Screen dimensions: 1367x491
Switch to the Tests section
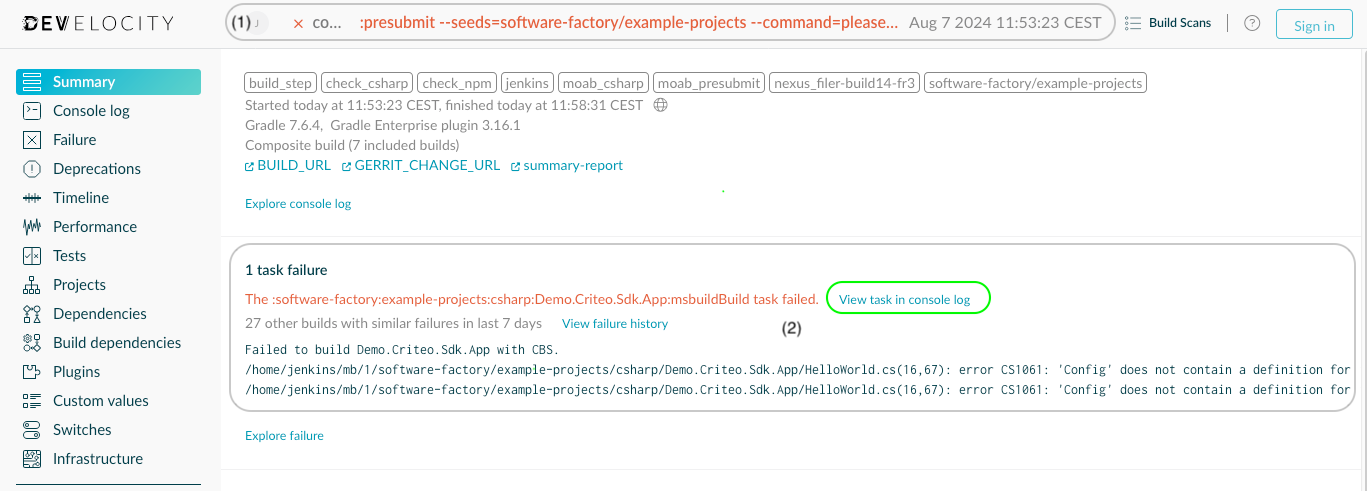[69, 256]
